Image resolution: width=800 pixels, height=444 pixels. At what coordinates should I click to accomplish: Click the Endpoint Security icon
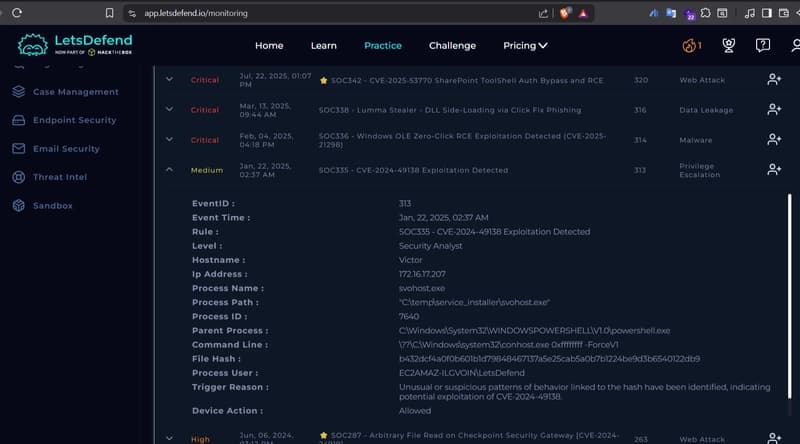click(x=19, y=120)
